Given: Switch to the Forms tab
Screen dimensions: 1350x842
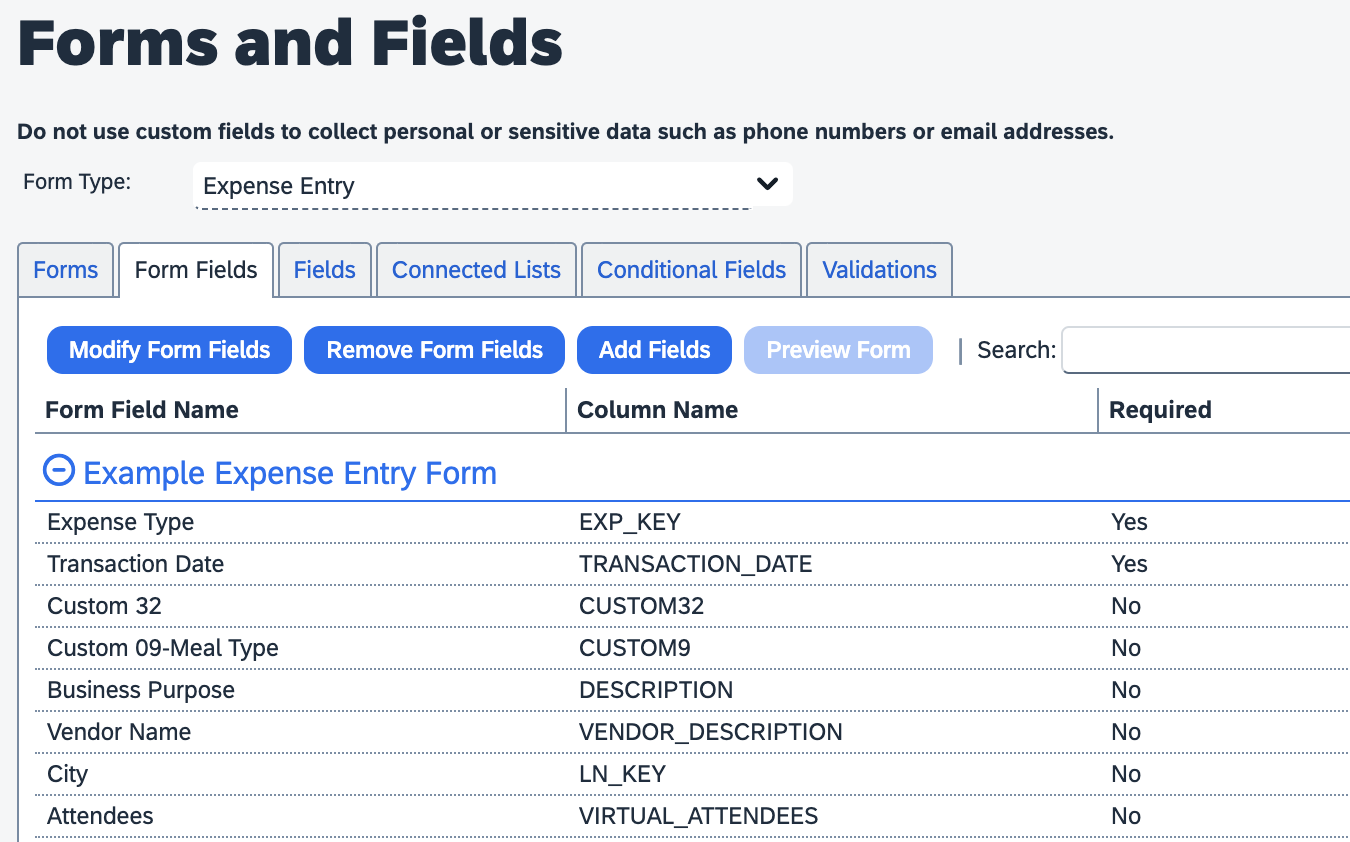Looking at the screenshot, I should tap(66, 270).
